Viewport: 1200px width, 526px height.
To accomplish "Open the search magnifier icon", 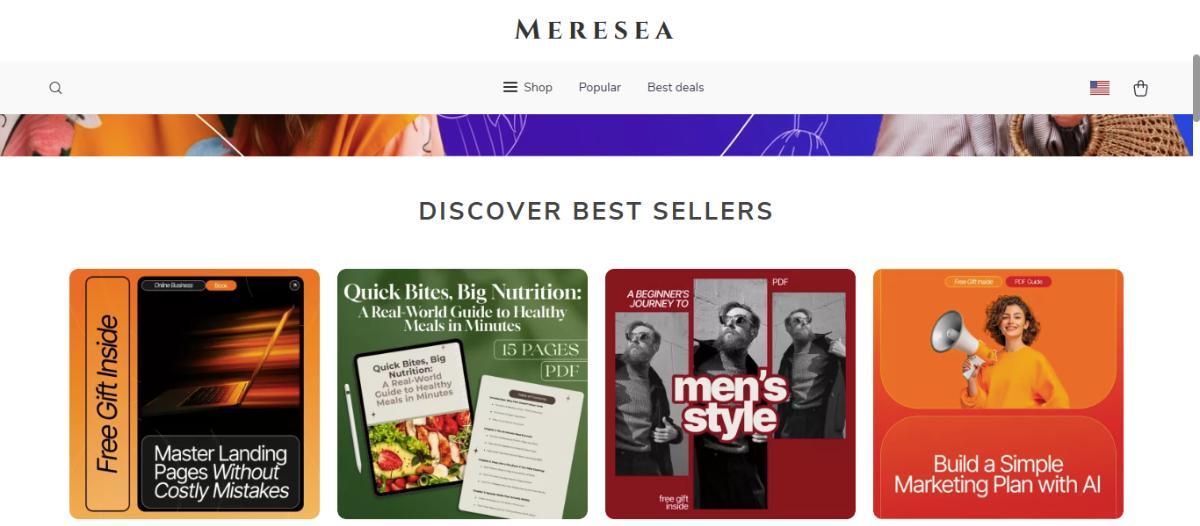I will click(56, 88).
